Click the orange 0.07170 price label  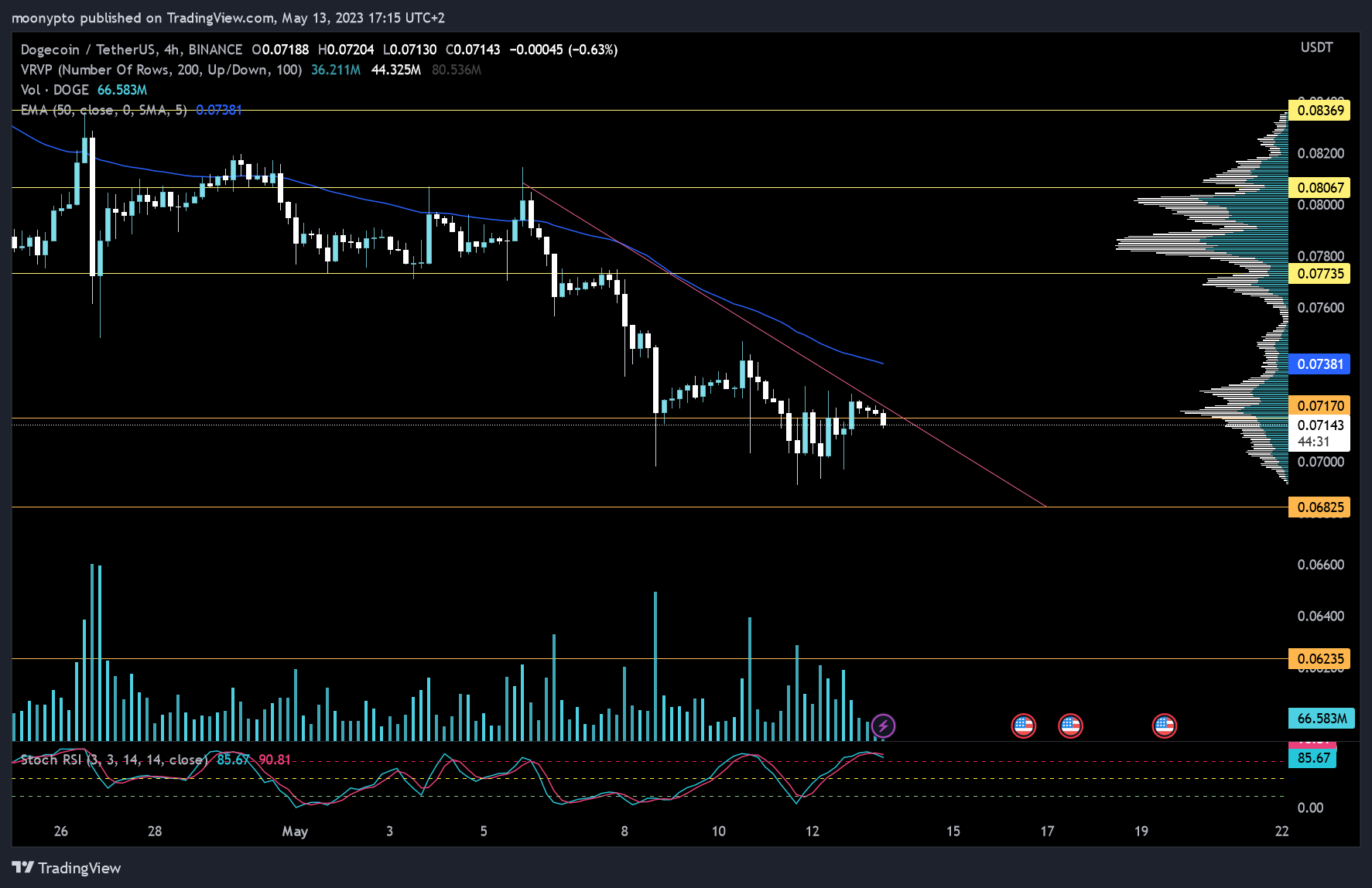(1319, 405)
